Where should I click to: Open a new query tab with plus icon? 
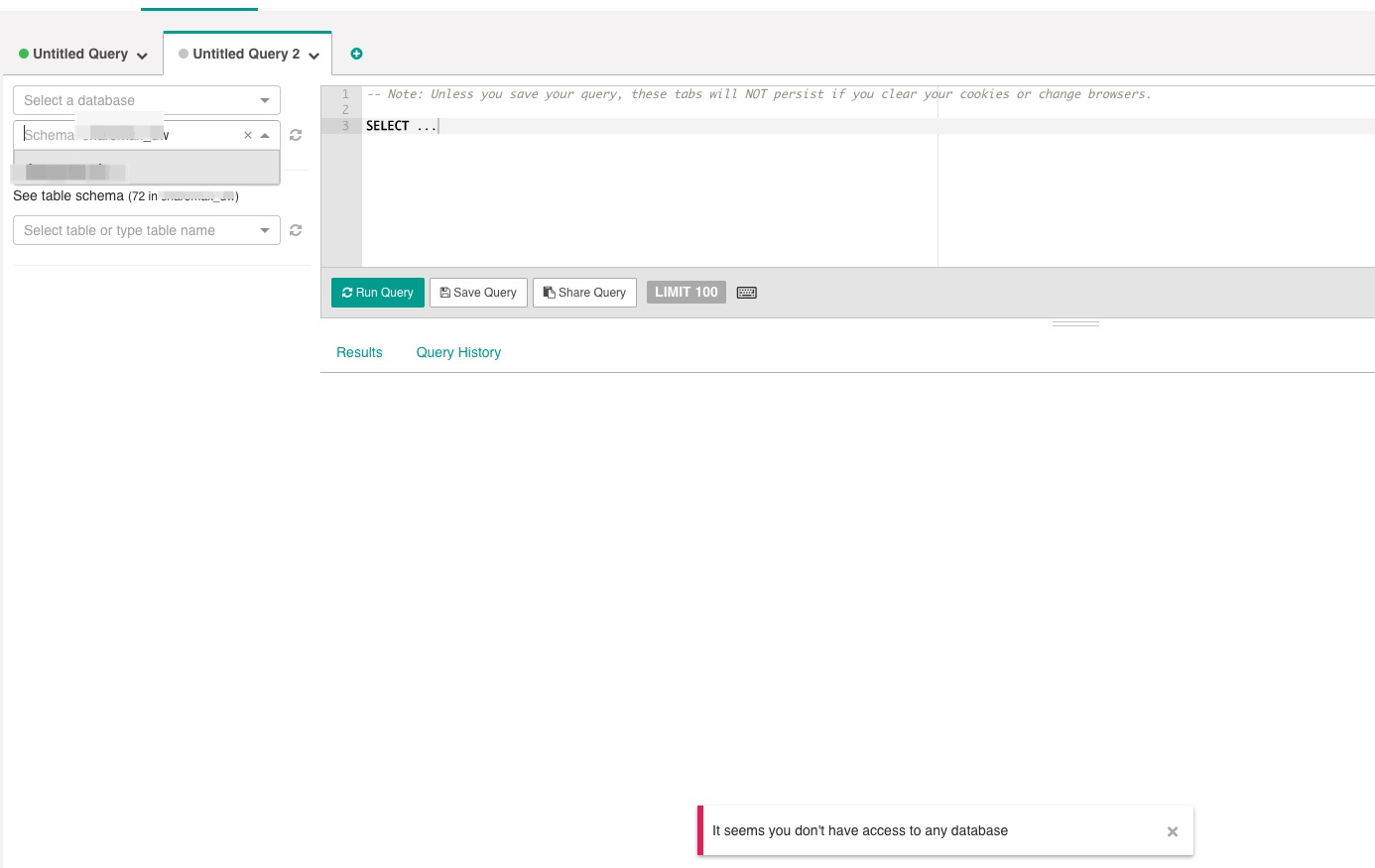pyautogui.click(x=357, y=54)
